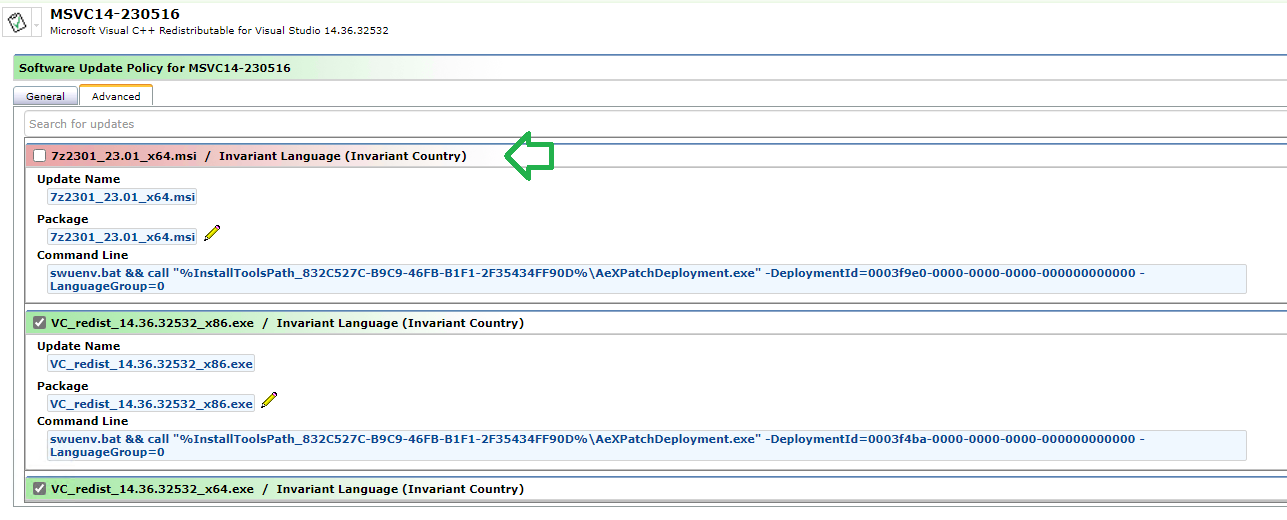Switch to the General tab
This screenshot has width=1287, height=520.
pyautogui.click(x=45, y=96)
